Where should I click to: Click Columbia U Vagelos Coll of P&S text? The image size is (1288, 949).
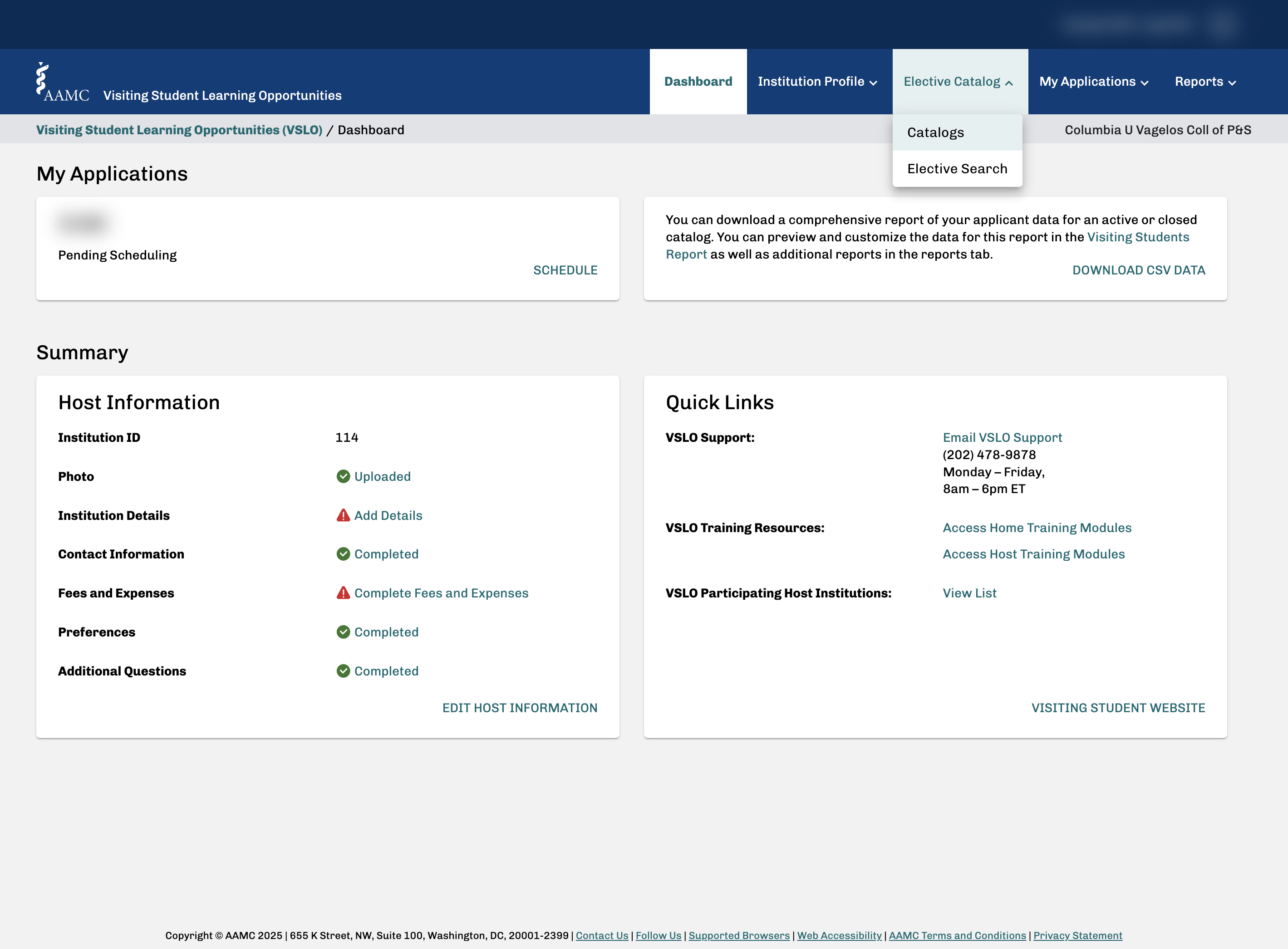(1158, 130)
